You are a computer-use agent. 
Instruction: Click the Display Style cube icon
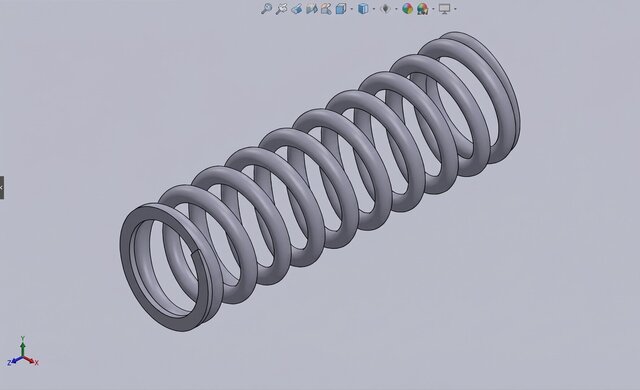tap(363, 9)
